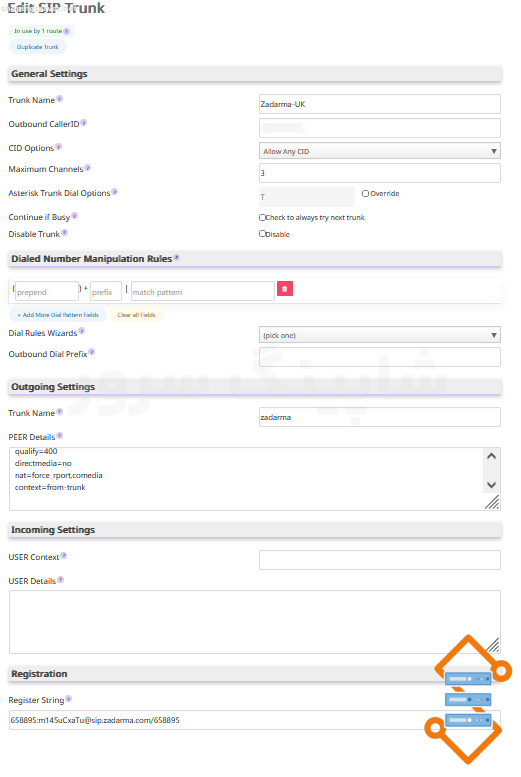Click 'nat=force_rport,comedia' line in PEER Details
The image size is (521, 777).
click(x=58, y=475)
